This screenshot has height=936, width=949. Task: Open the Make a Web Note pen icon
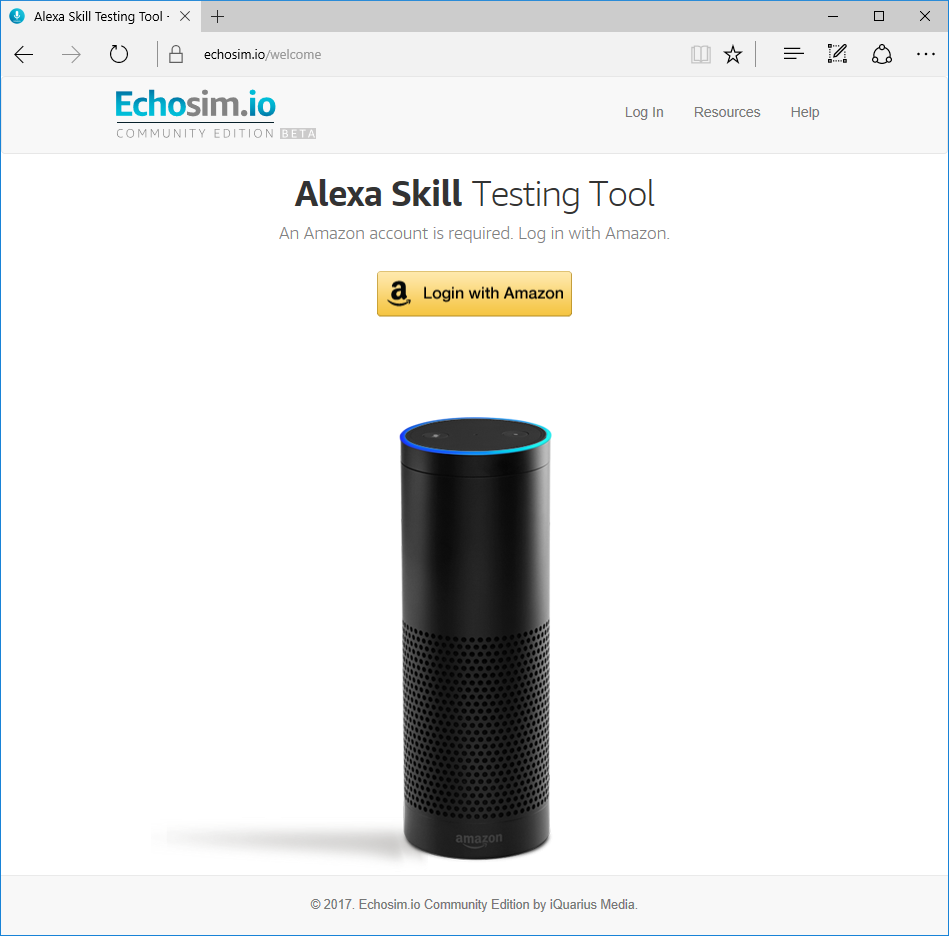[837, 54]
